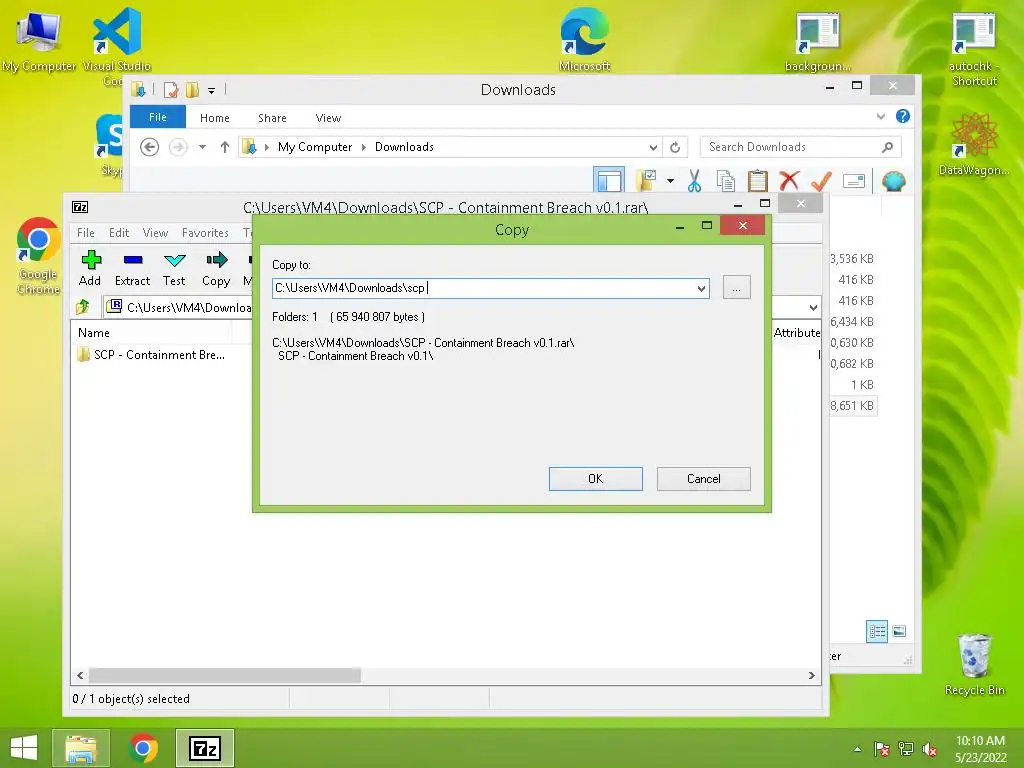Click the 7-Zip taskbar button

(x=204, y=748)
